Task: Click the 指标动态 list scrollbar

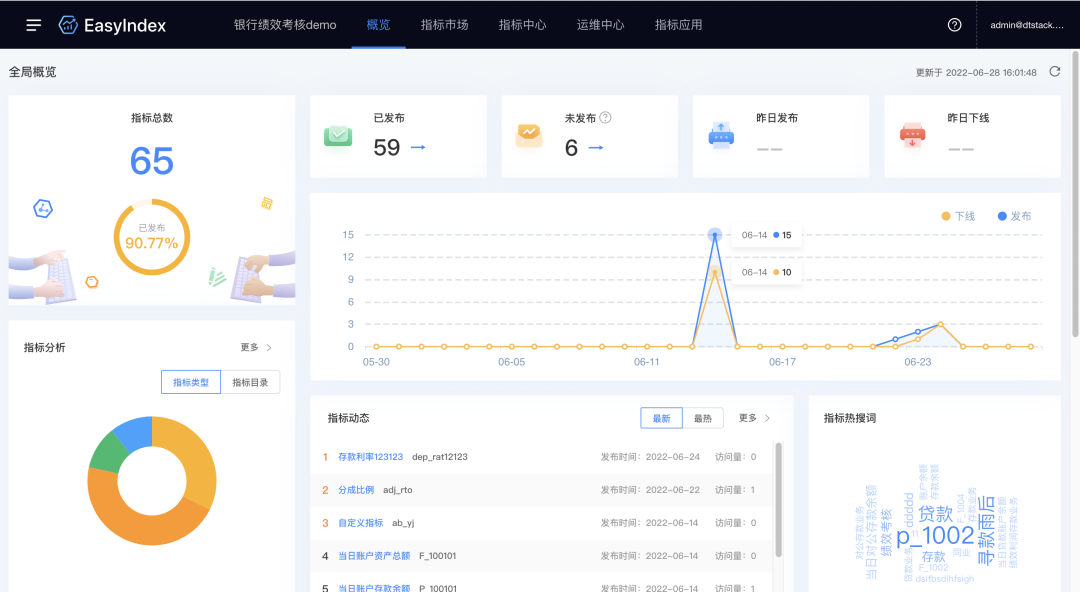Action: pyautogui.click(x=778, y=499)
